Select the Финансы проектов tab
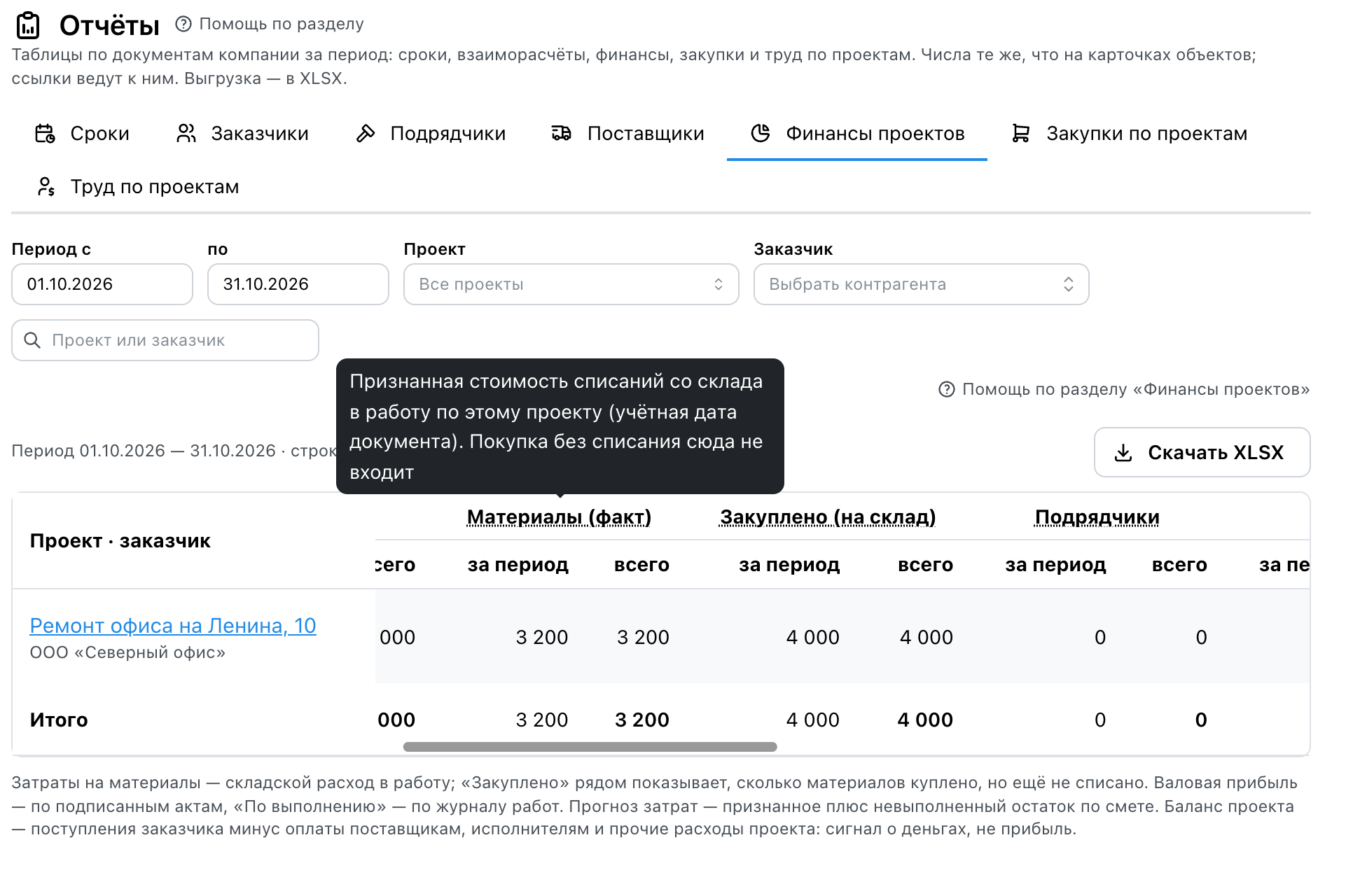Viewport: 1367px width, 896px height. click(x=857, y=133)
